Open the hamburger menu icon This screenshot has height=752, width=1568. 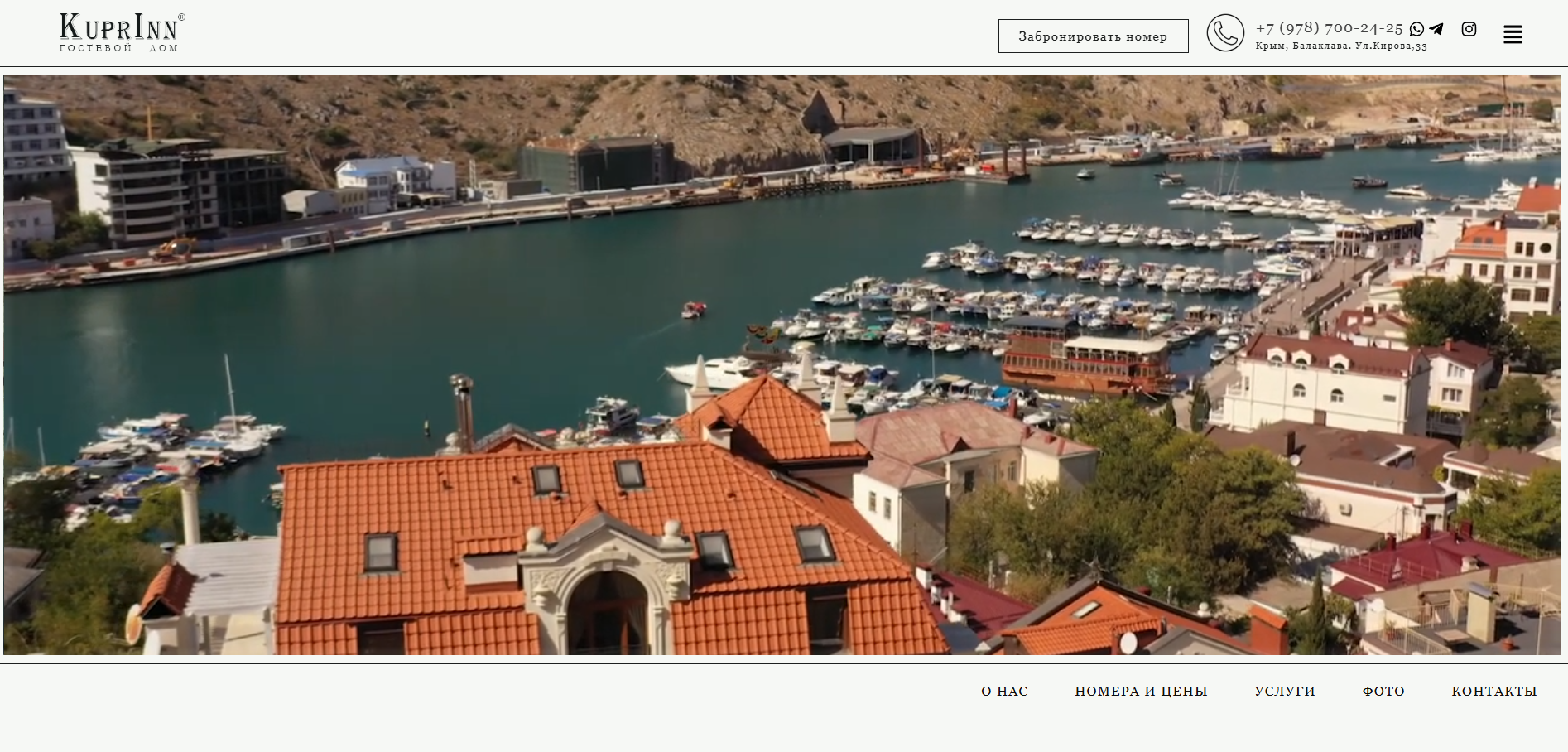click(x=1513, y=35)
